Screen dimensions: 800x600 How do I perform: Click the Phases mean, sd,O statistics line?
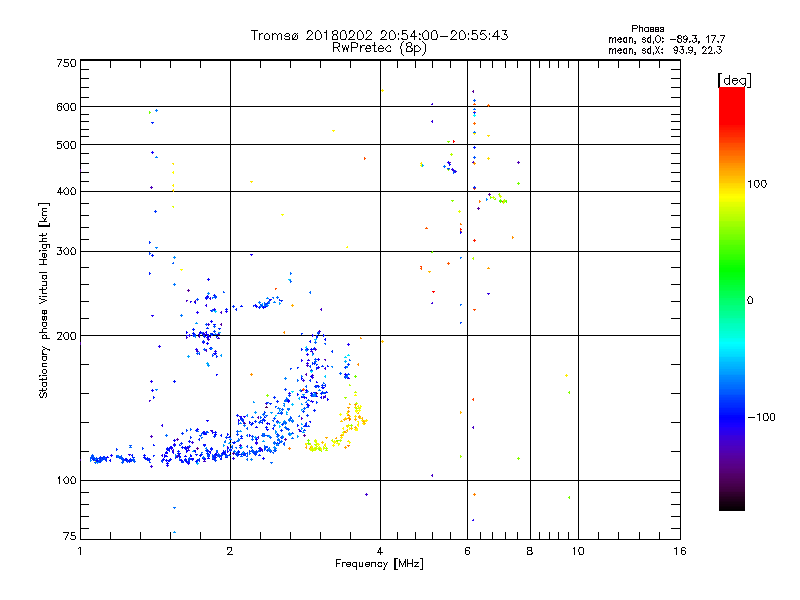click(x=666, y=39)
